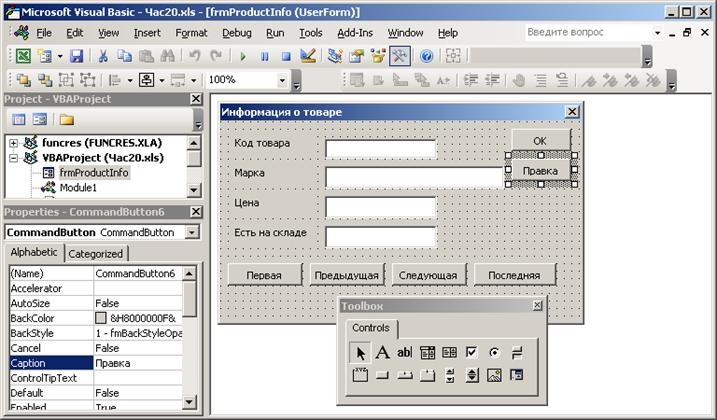Click the Reset stop icon
Screen dimensions: 717x420
(x=286, y=56)
